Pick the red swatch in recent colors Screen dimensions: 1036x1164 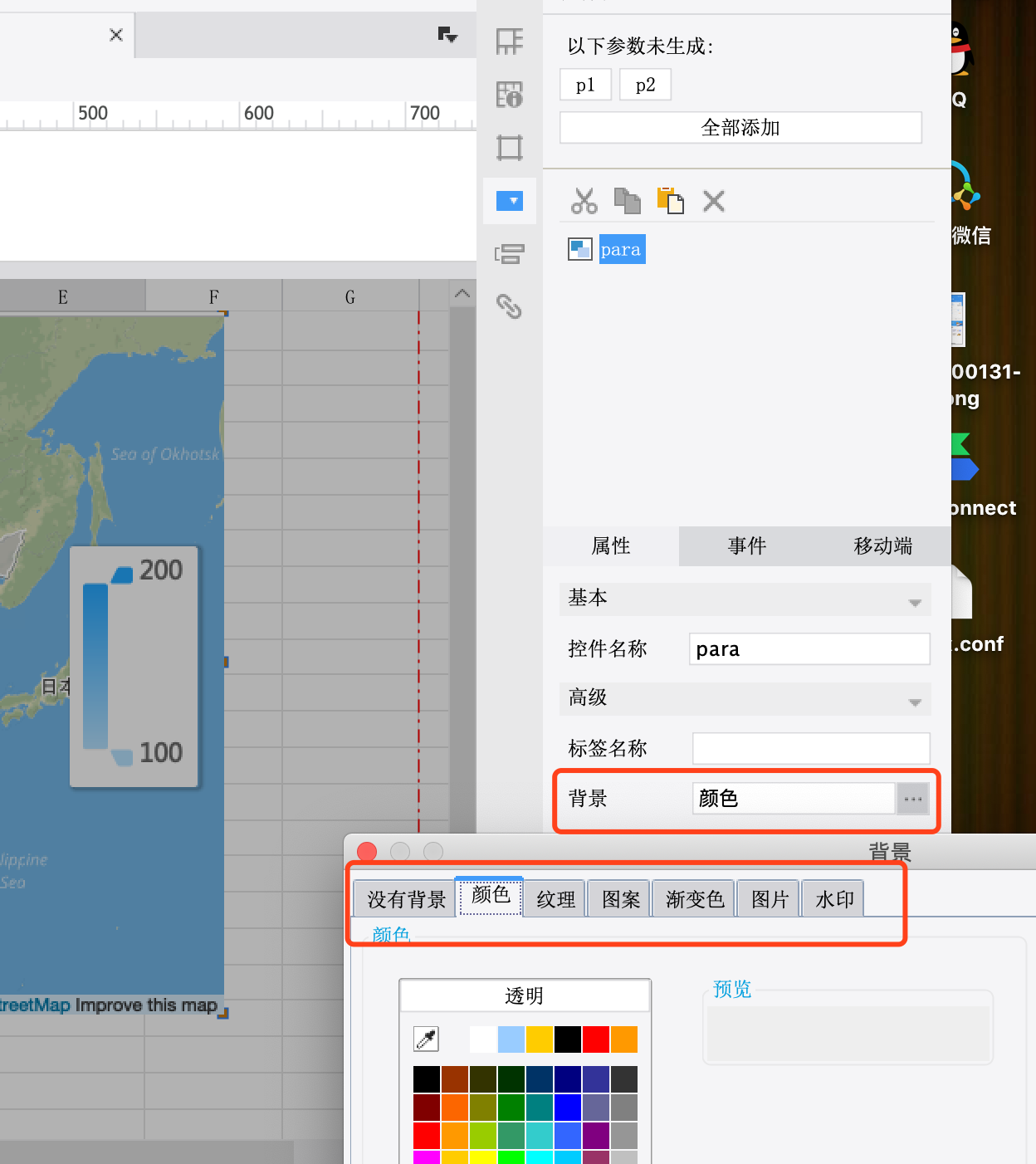(x=595, y=1039)
